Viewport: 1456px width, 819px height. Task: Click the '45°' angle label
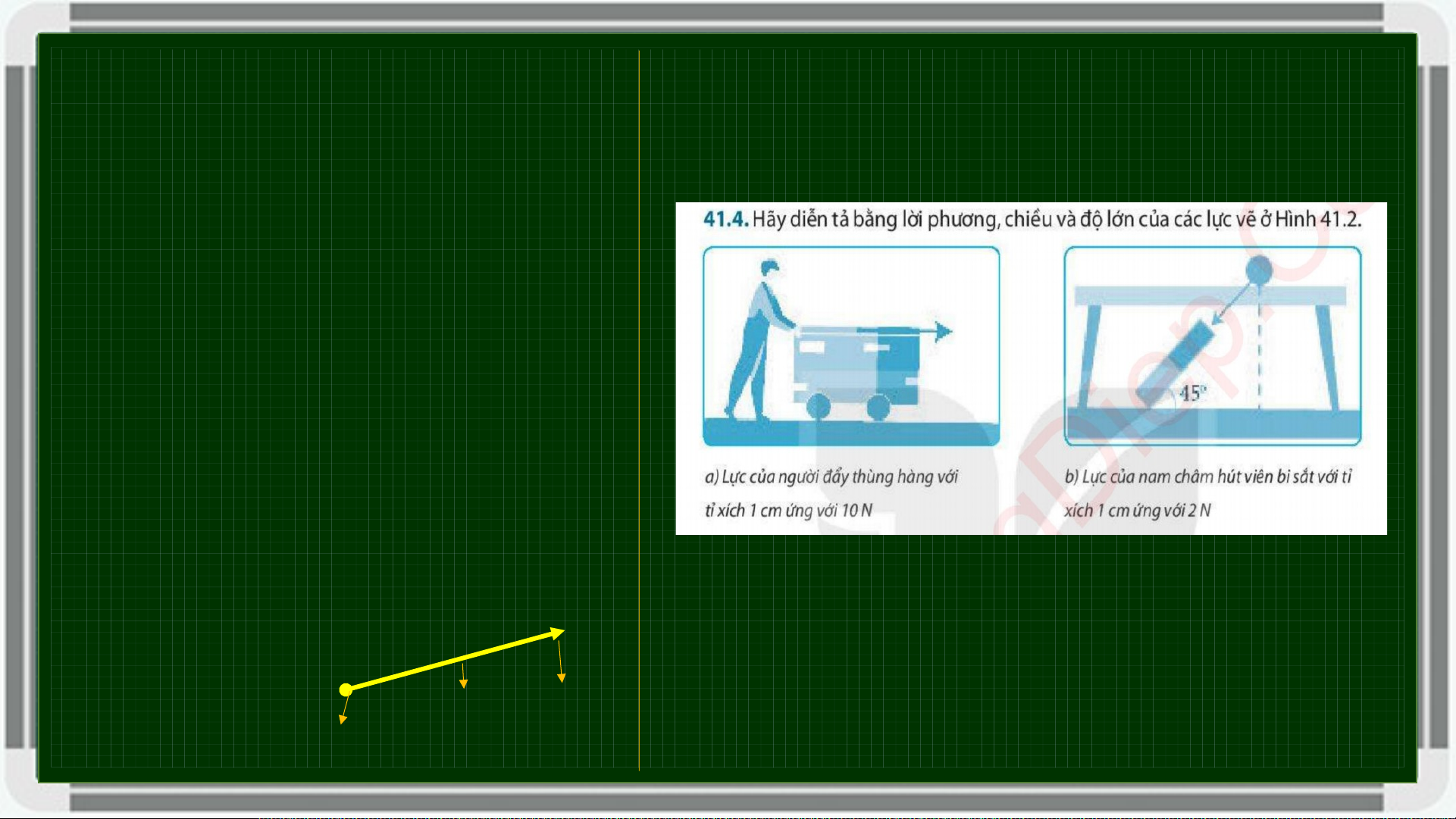[1192, 392]
